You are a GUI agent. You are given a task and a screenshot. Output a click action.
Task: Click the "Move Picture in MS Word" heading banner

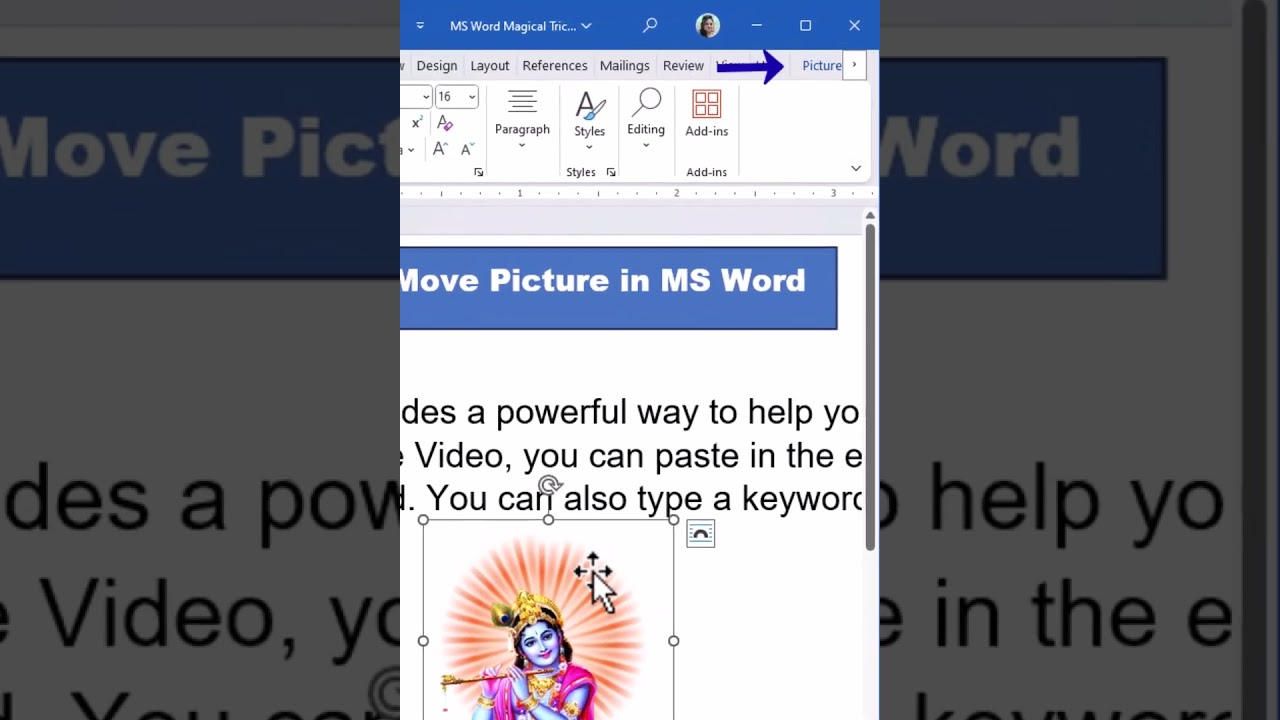[x=618, y=288]
